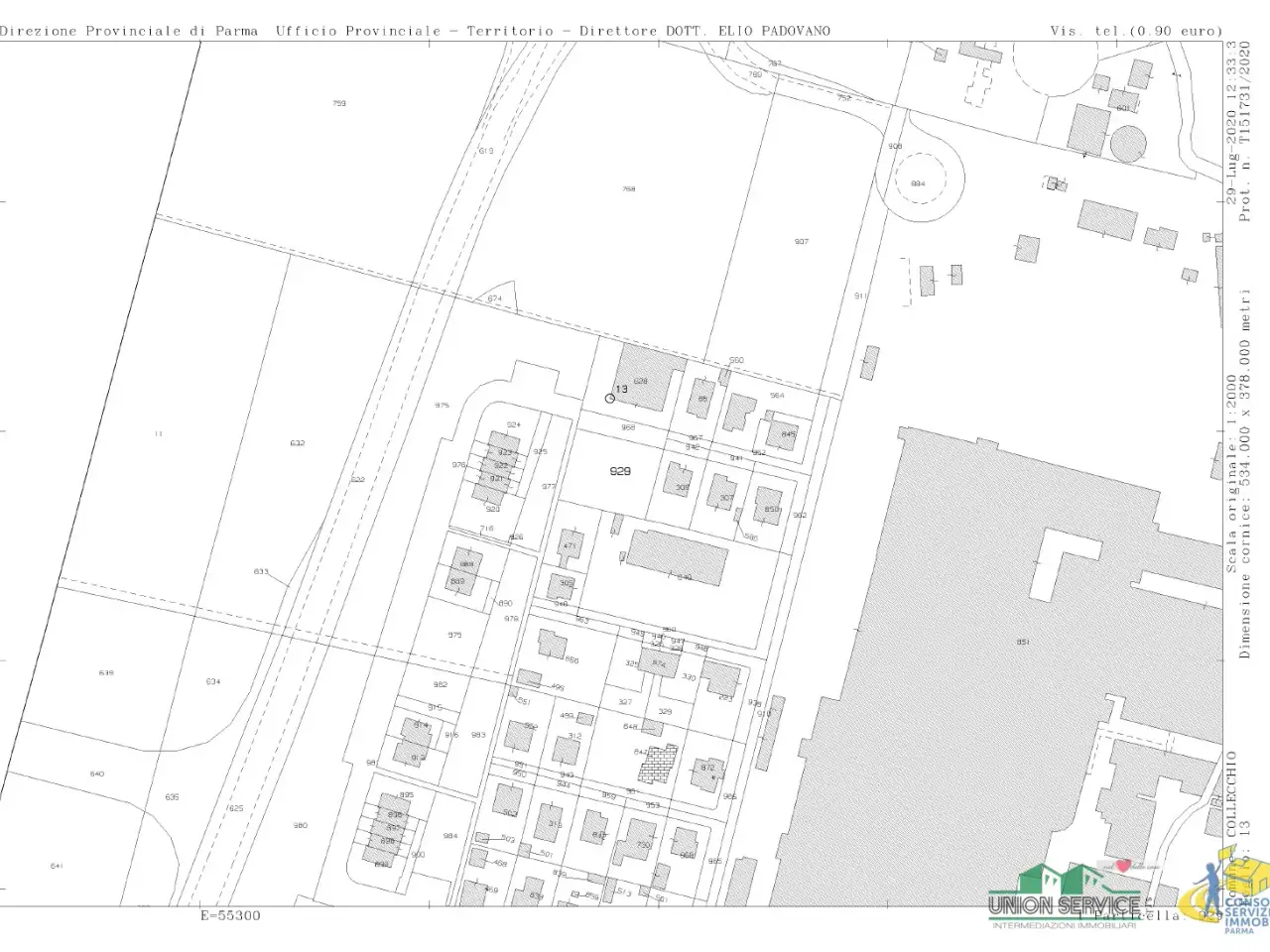Click parcel label 911 along the road

pos(860,296)
